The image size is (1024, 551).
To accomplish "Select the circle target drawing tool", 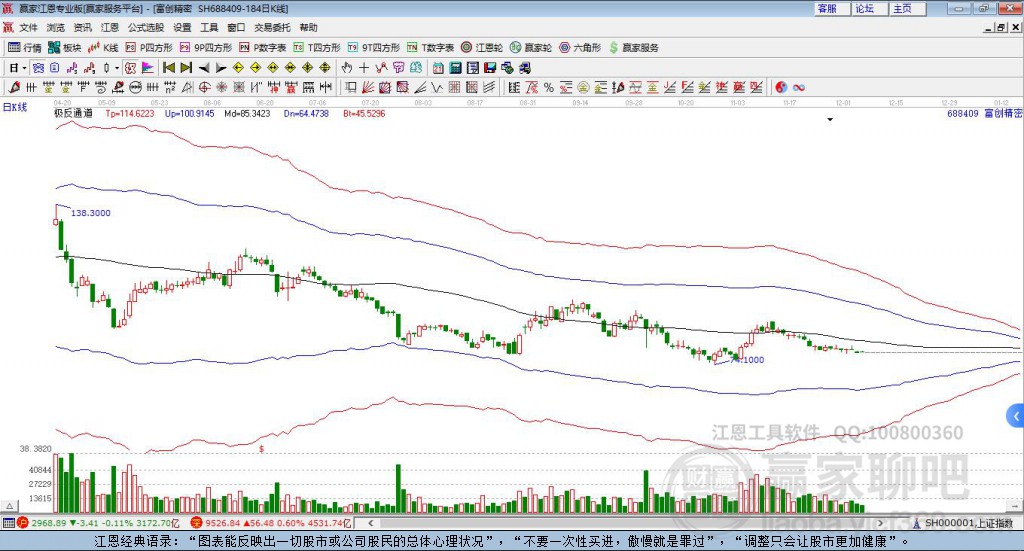I will click(x=204, y=87).
